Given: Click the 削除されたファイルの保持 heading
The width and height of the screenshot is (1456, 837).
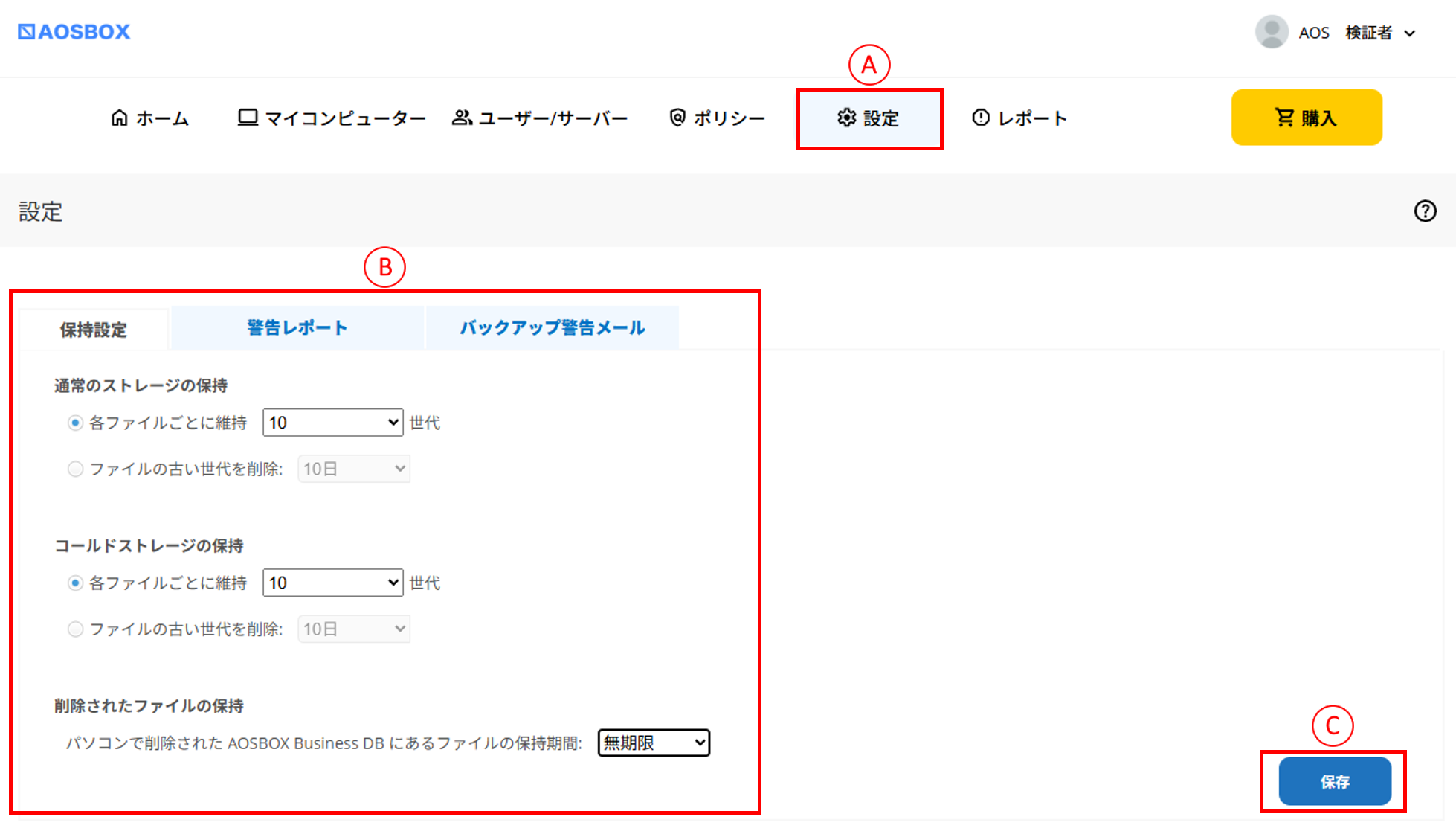Looking at the screenshot, I should coord(149,705).
